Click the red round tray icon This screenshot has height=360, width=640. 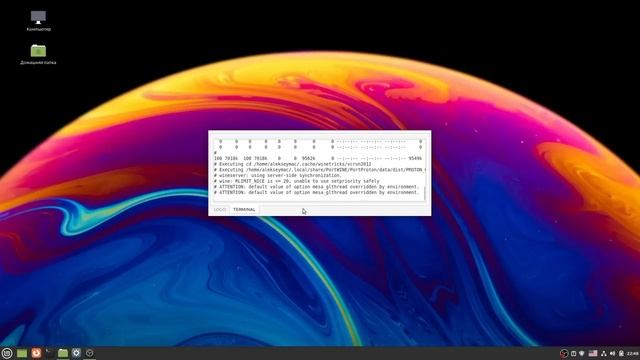[564, 353]
